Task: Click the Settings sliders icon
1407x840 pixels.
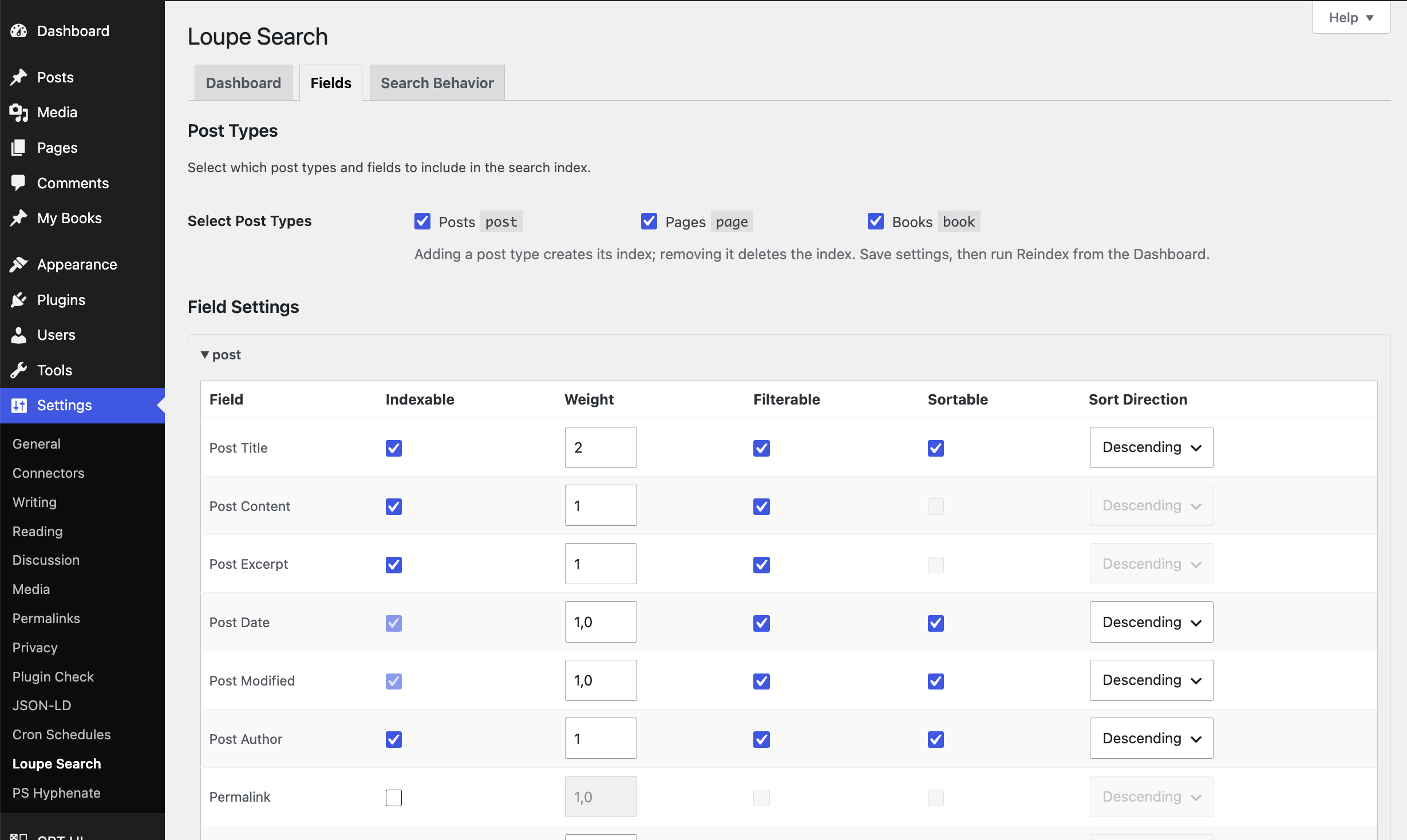Action: 19,406
